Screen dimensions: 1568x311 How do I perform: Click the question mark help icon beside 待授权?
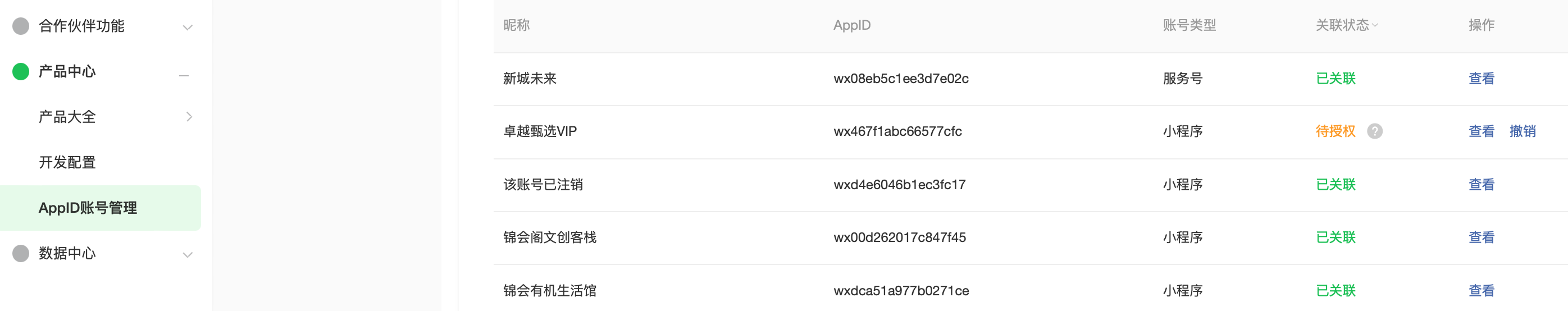(1374, 131)
